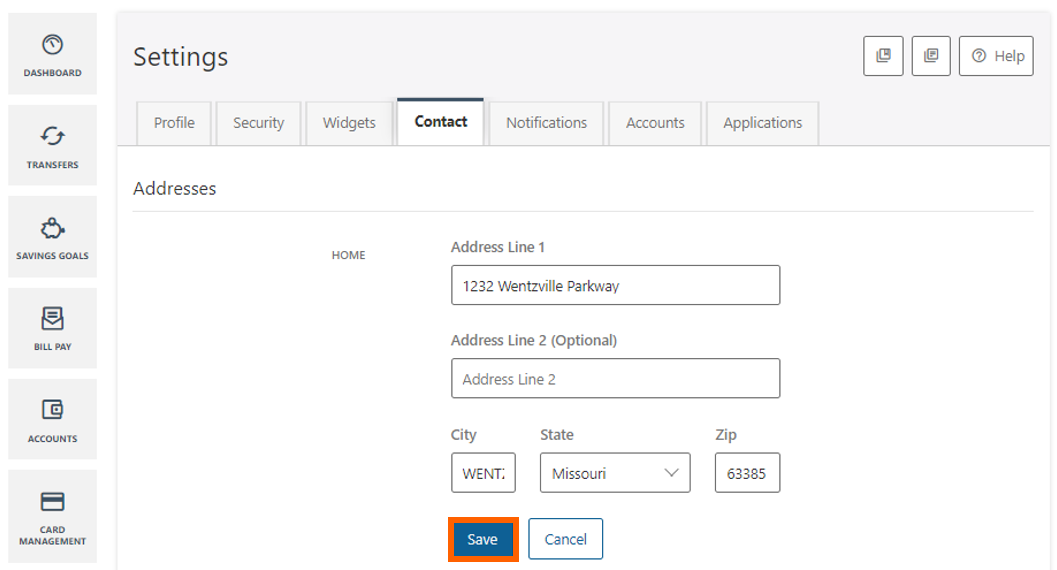Cancel the address edit
1057x570 pixels.
[x=566, y=539]
